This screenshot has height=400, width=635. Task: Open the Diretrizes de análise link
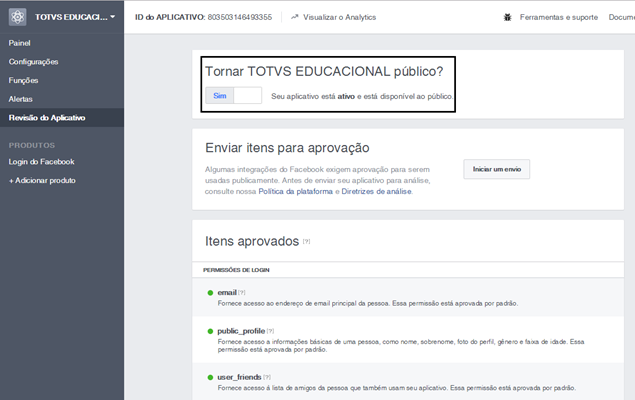(x=376, y=191)
